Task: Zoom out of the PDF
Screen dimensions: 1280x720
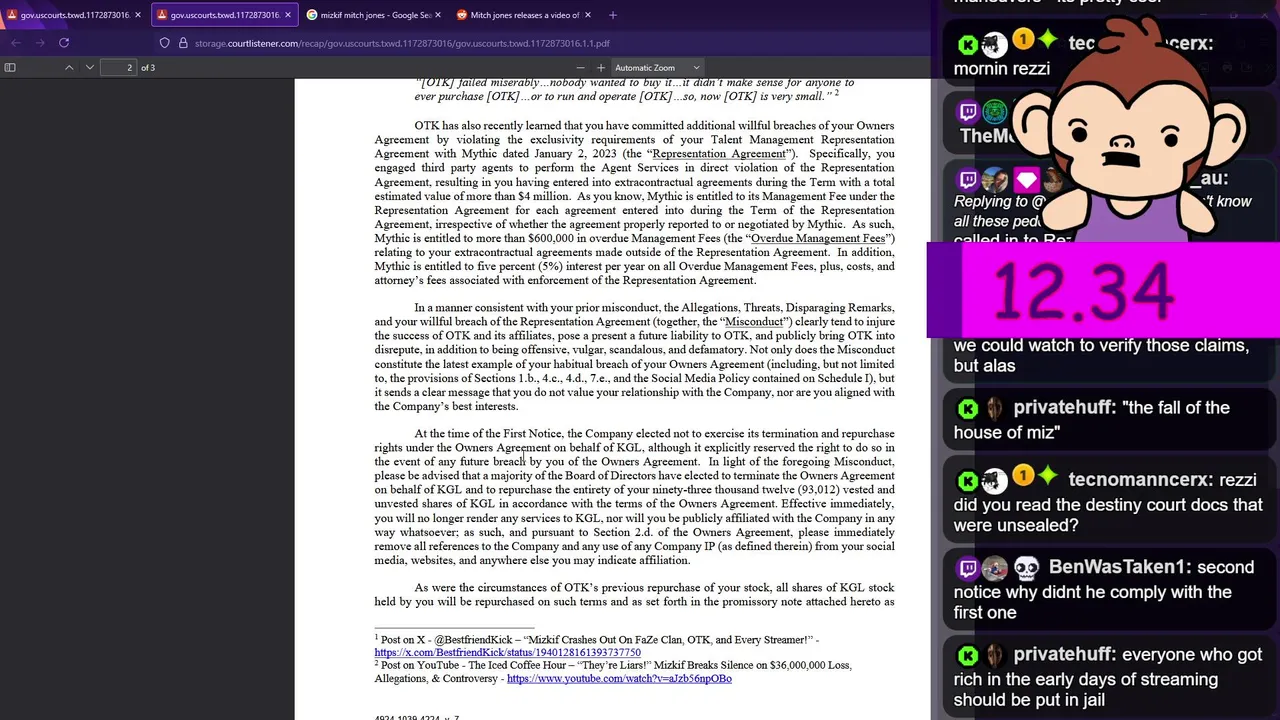Action: point(580,67)
